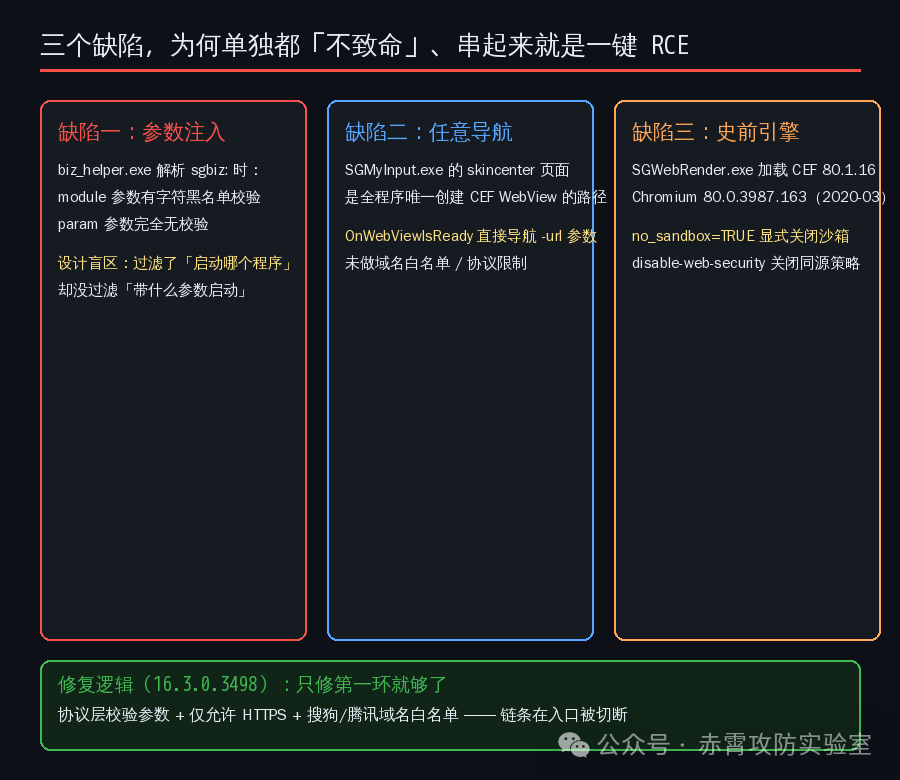Select the orange heading 缺陷三：史前引擎
This screenshot has height=780, width=900.
[716, 132]
